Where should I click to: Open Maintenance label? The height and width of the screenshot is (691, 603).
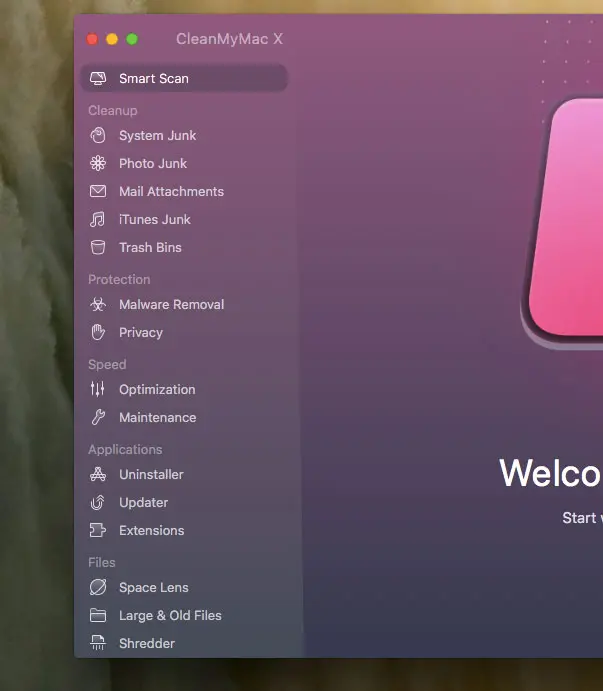[x=157, y=417]
